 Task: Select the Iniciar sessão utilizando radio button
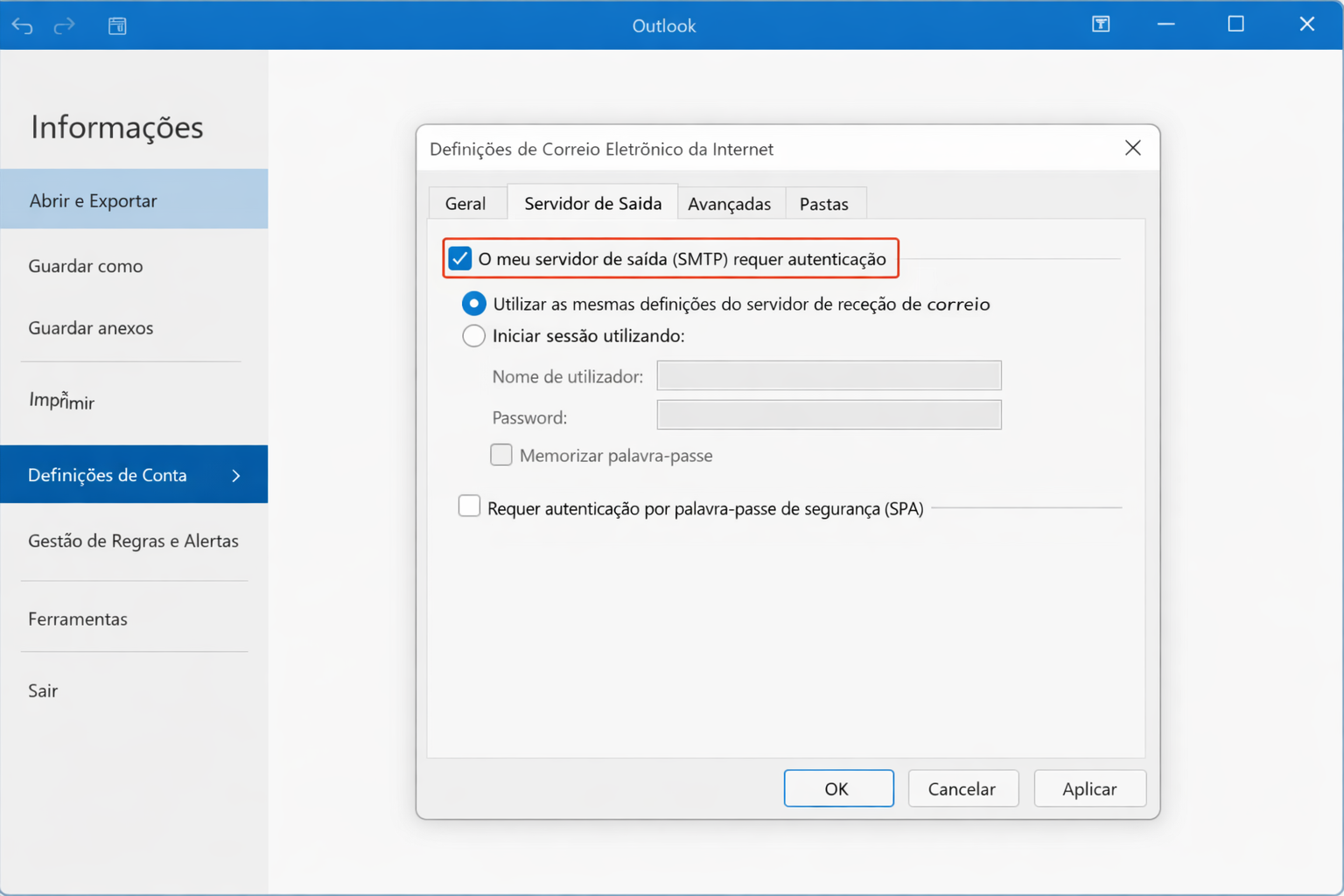click(473, 336)
